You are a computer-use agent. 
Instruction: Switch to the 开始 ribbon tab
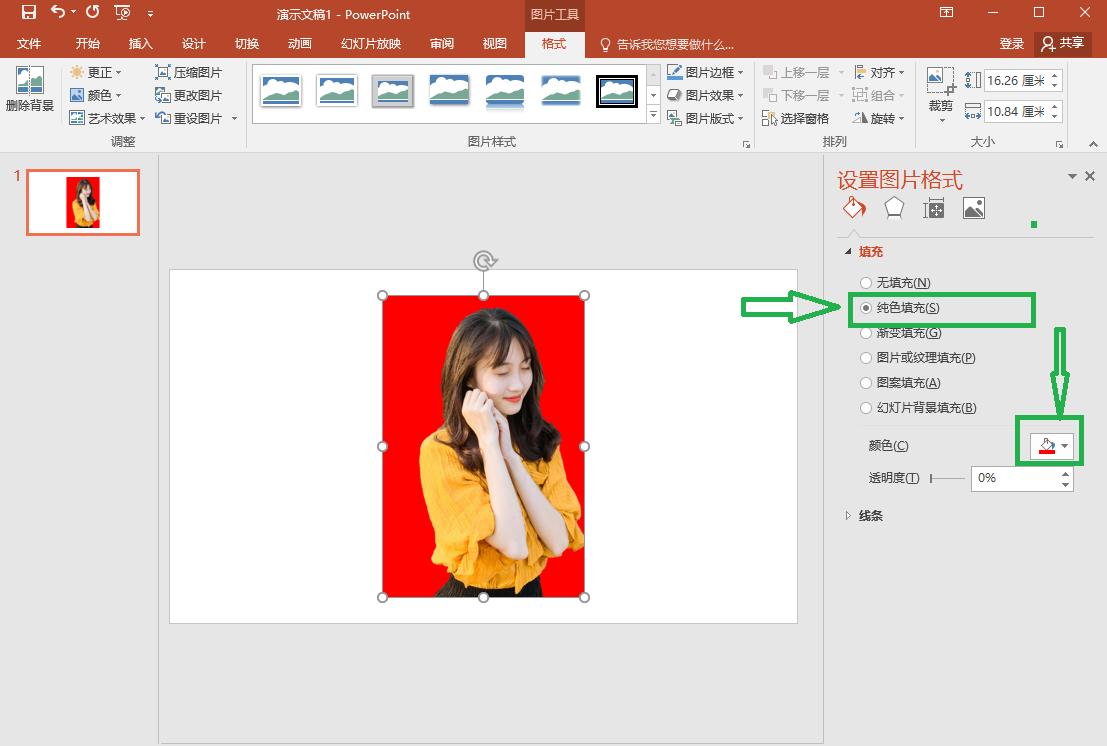[86, 43]
